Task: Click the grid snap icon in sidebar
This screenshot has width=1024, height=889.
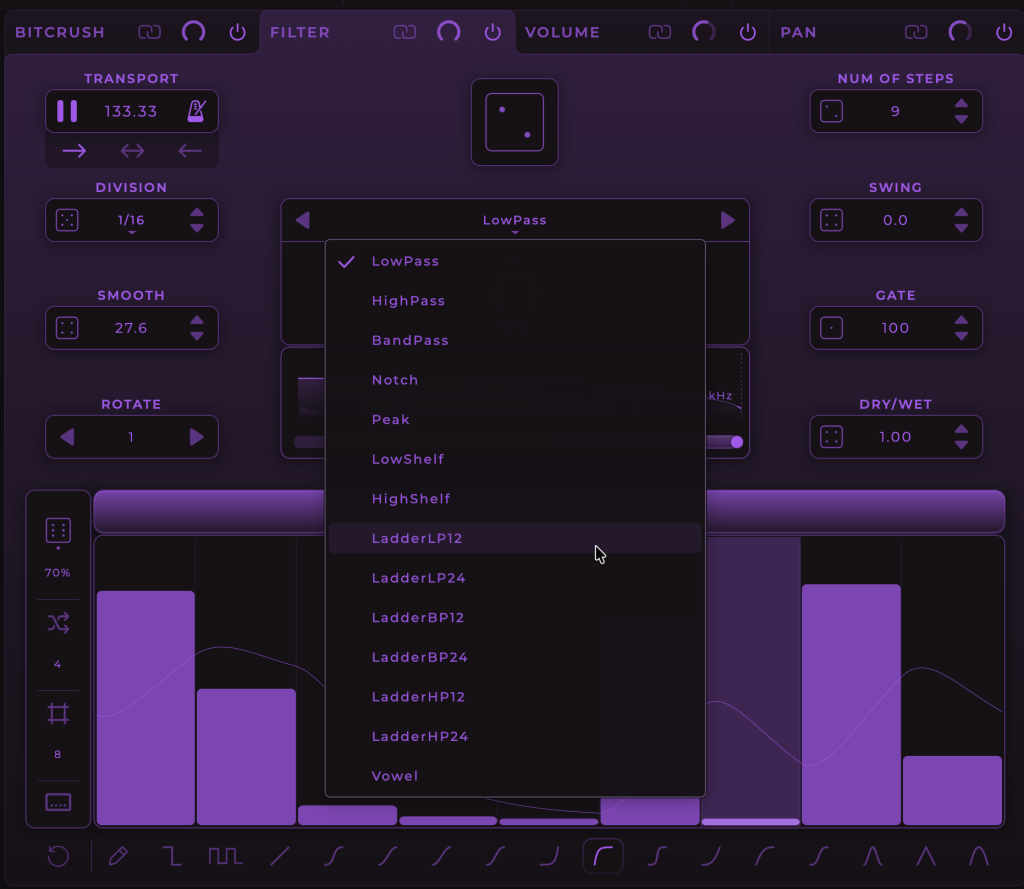Action: pyautogui.click(x=58, y=714)
